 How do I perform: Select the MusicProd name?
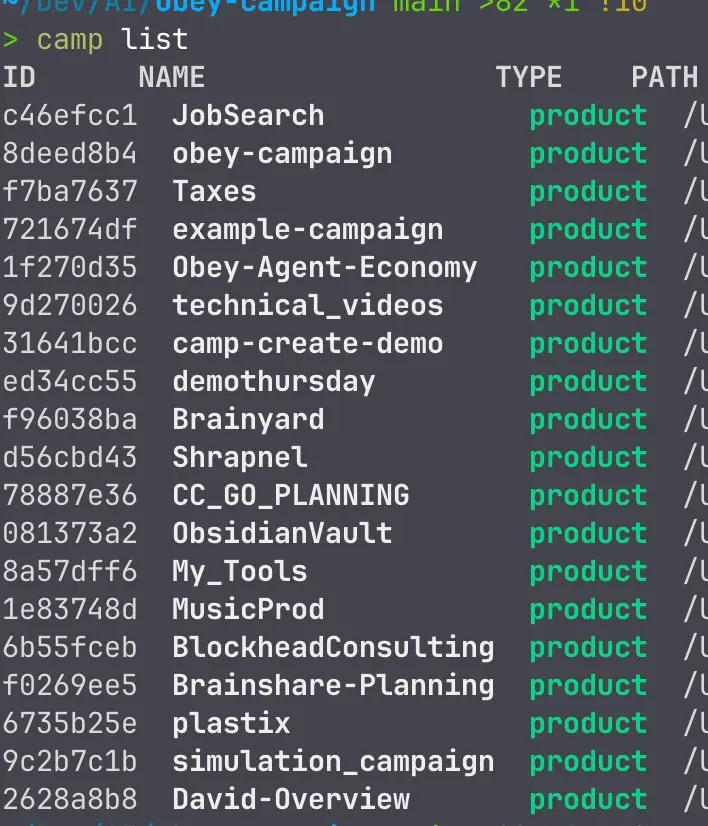pyautogui.click(x=248, y=609)
